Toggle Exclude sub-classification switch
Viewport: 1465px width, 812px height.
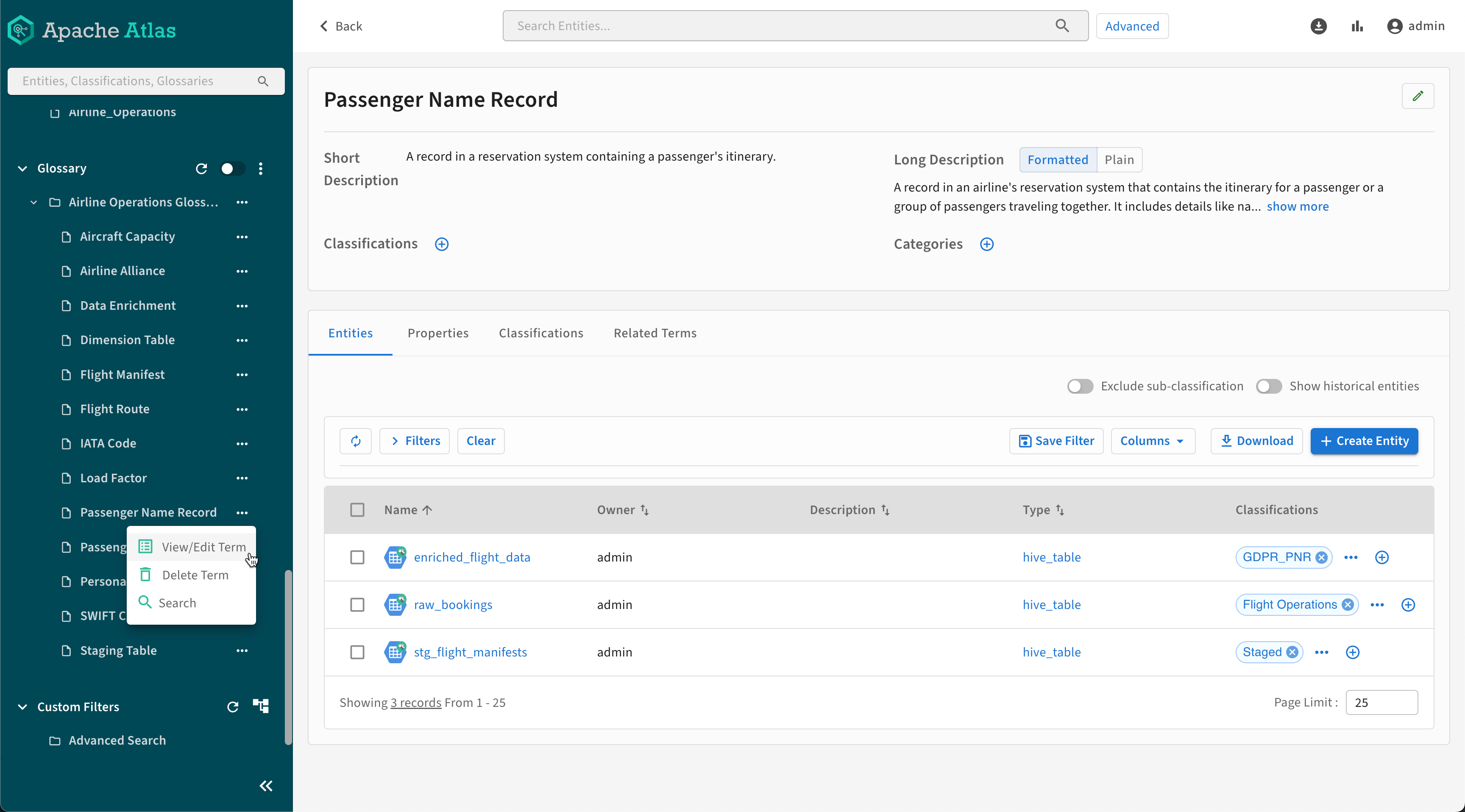(1079, 386)
